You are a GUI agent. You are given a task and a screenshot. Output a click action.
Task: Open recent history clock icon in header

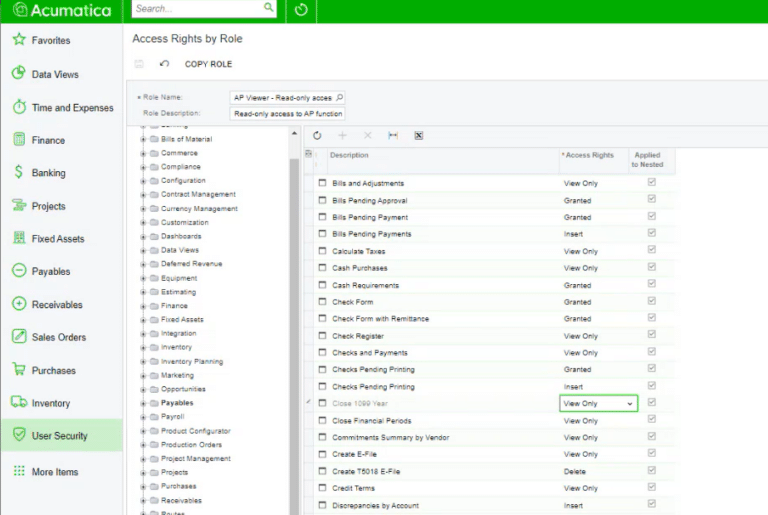[x=301, y=10]
